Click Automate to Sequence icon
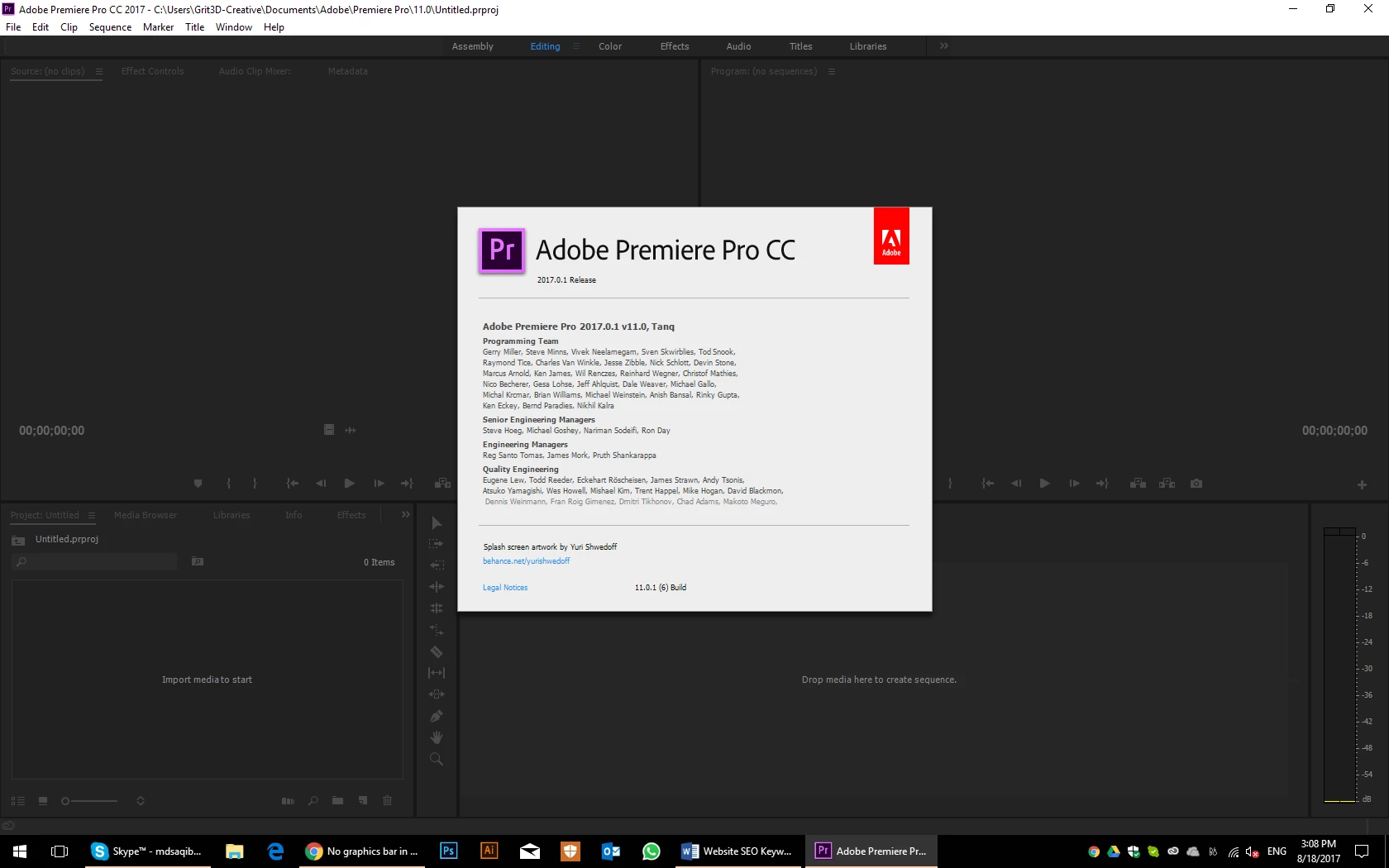 click(x=288, y=801)
